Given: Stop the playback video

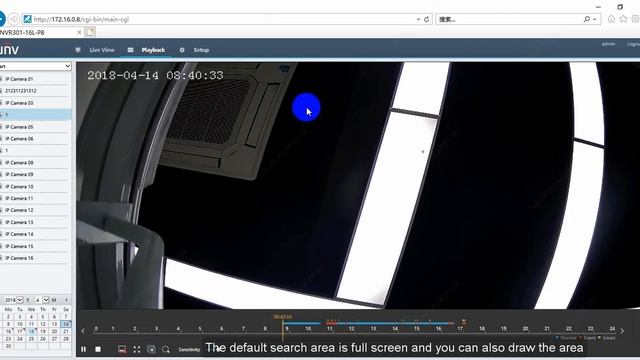Looking at the screenshot, I should click(98, 349).
